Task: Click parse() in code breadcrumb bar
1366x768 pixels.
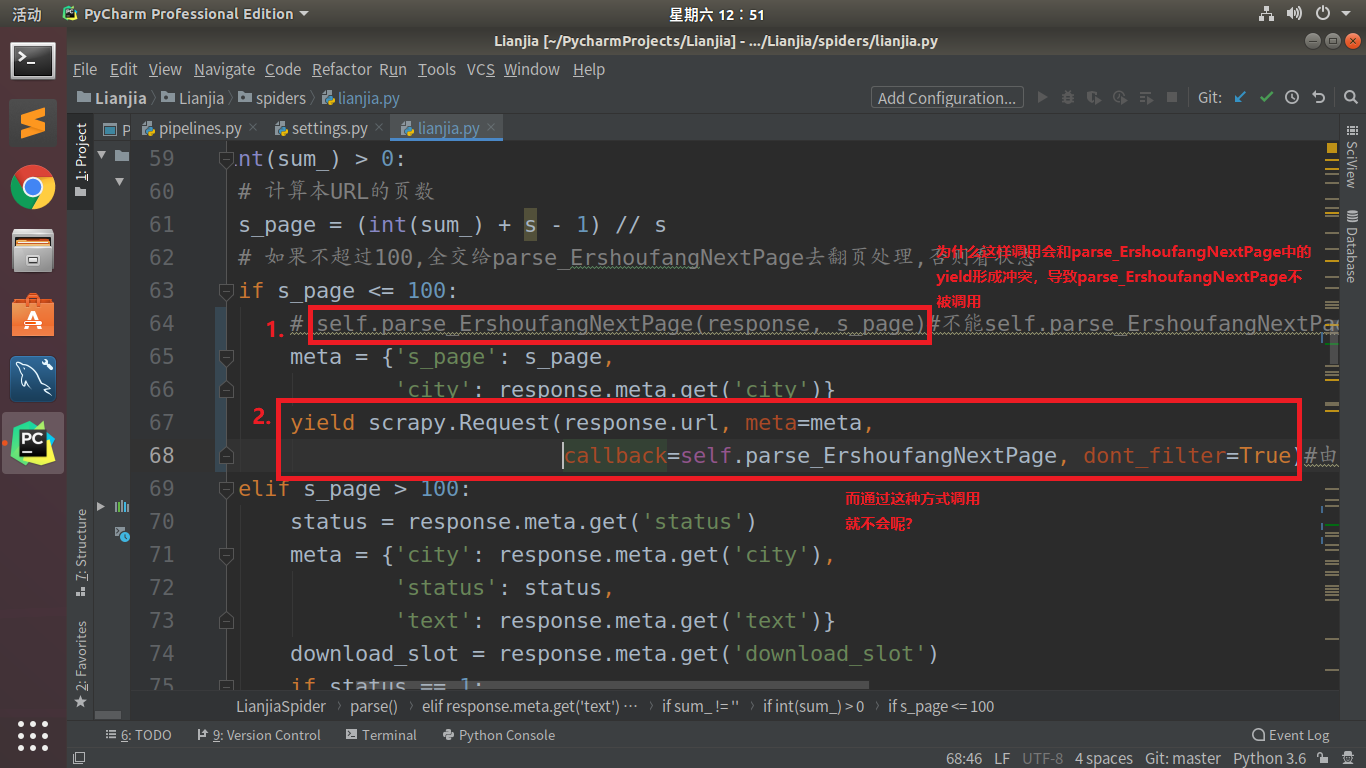Action: click(373, 706)
